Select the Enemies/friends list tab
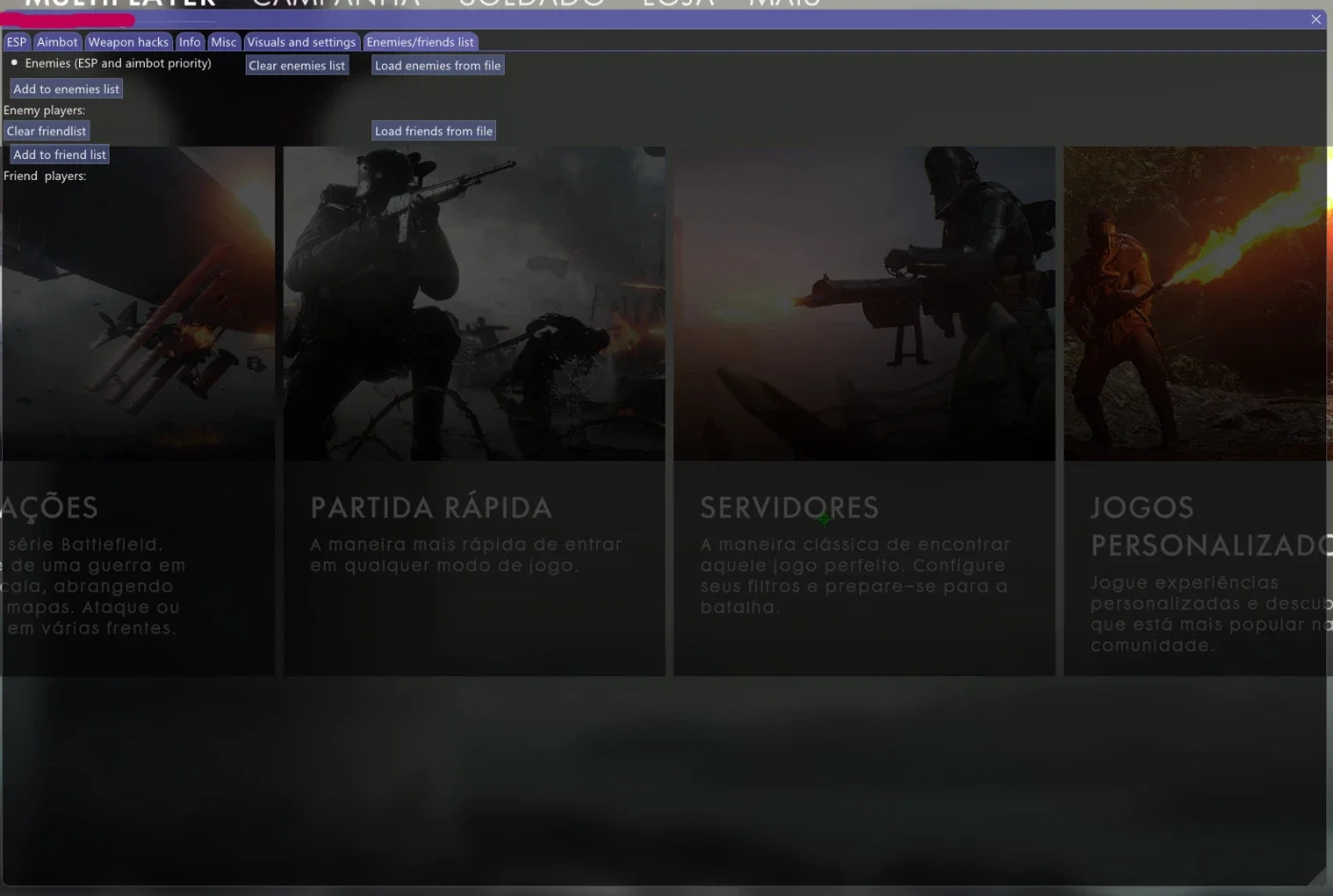 (420, 42)
